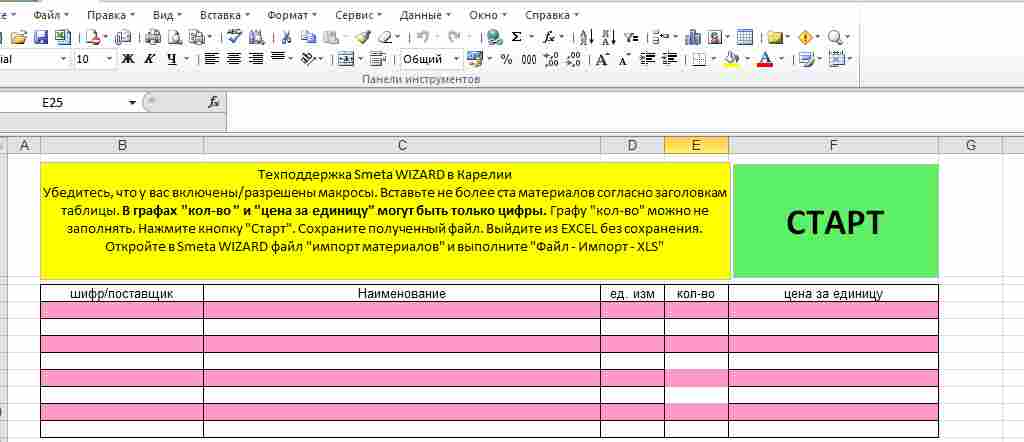The height and width of the screenshot is (442, 1024).
Task: Select column G header
Action: click(970, 146)
